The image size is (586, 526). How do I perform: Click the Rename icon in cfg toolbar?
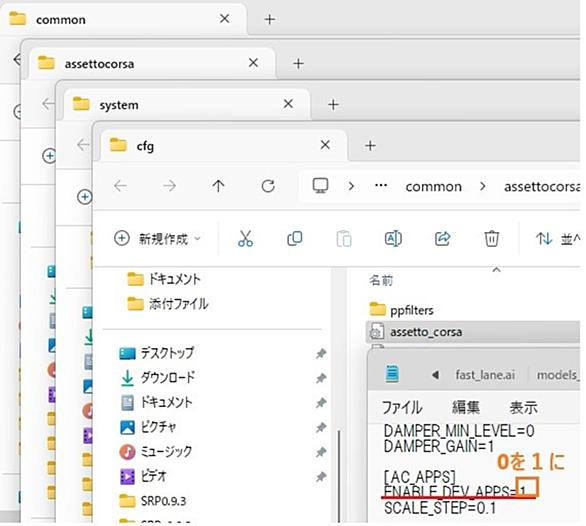[393, 239]
